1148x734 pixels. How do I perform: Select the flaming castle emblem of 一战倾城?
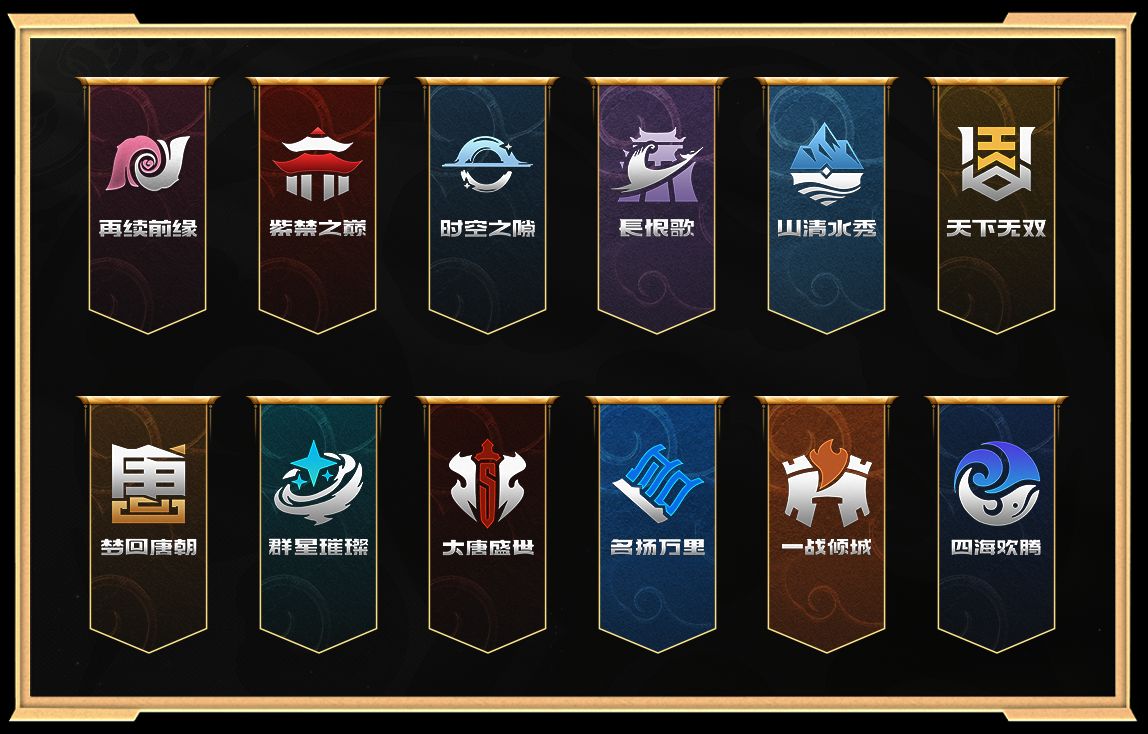click(827, 483)
